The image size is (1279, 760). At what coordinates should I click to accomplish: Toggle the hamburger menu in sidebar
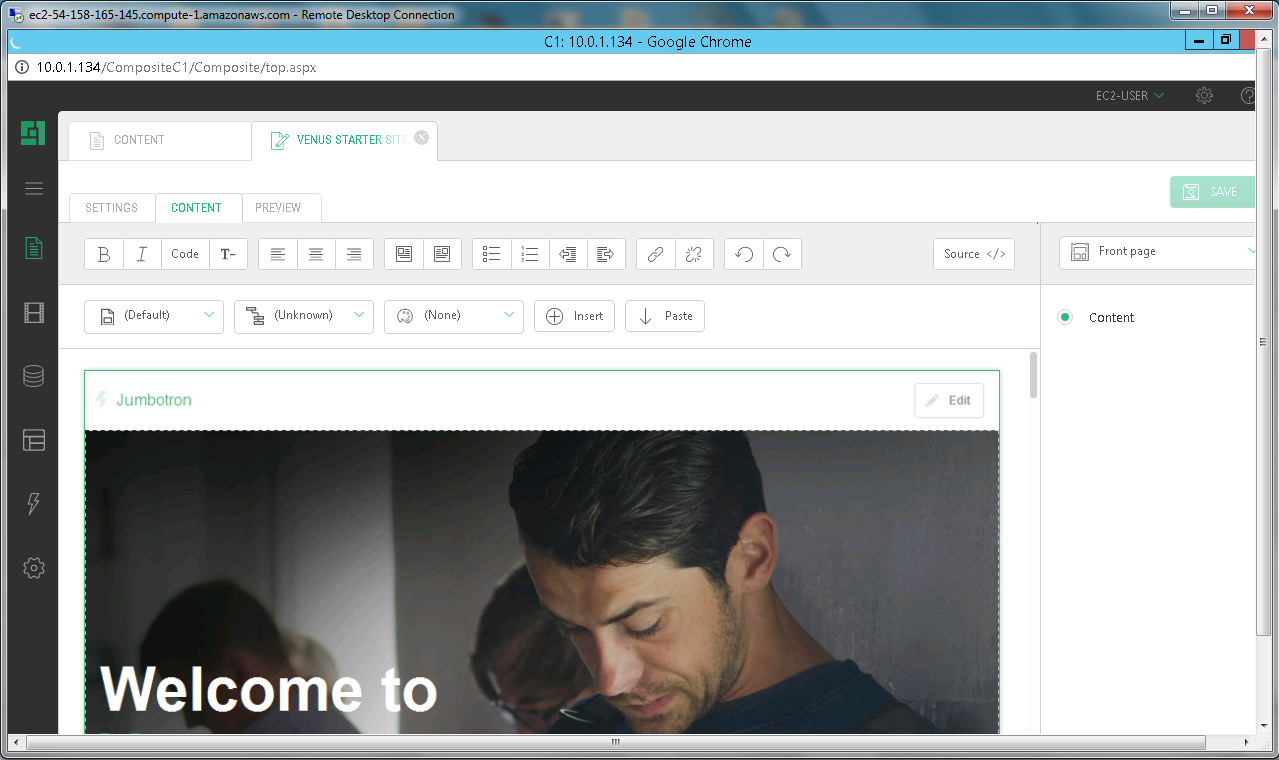[33, 188]
